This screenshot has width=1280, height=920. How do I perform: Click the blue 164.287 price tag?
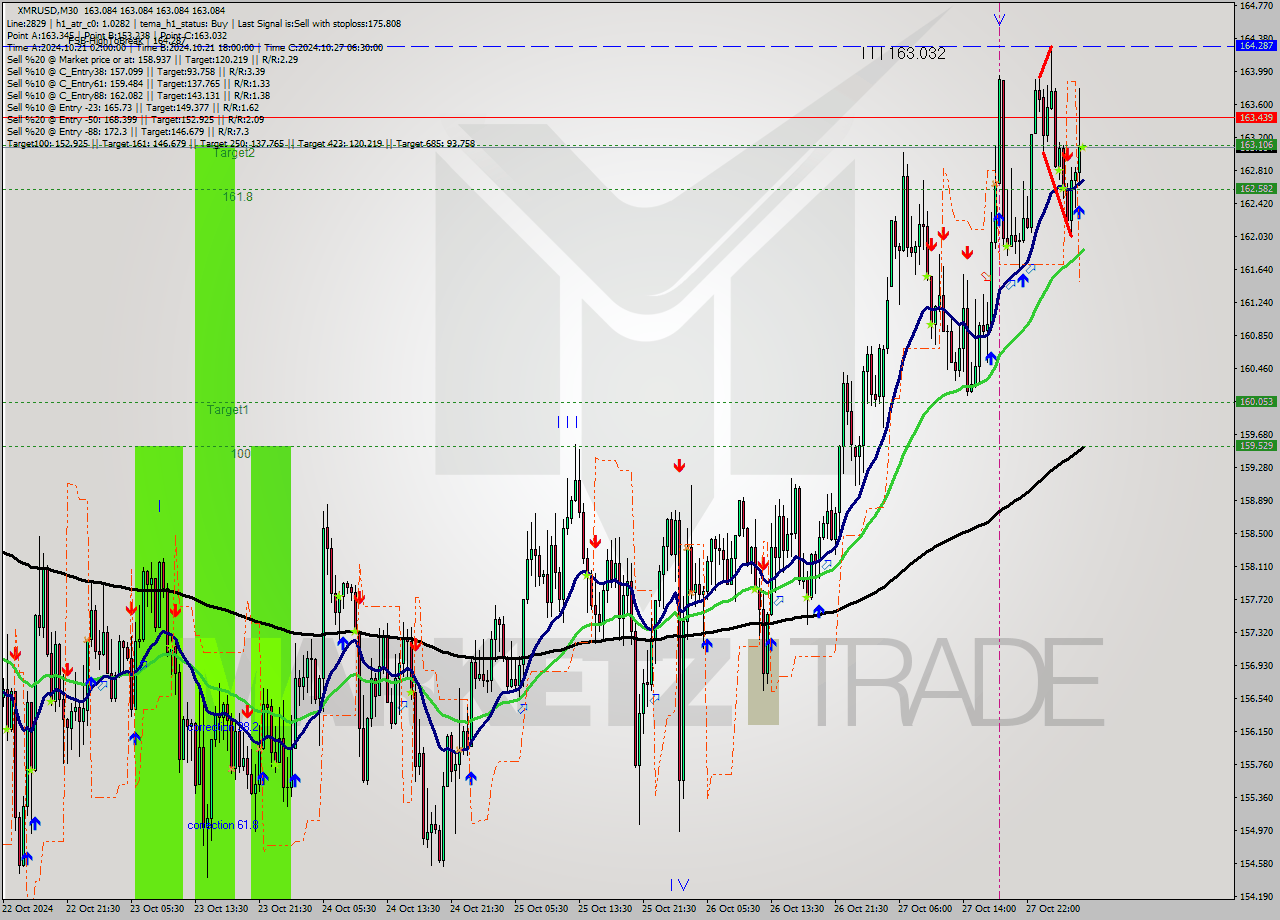pyautogui.click(x=1256, y=45)
